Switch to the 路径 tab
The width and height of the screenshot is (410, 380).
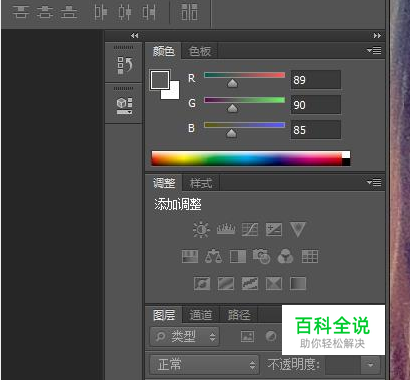tap(239, 315)
